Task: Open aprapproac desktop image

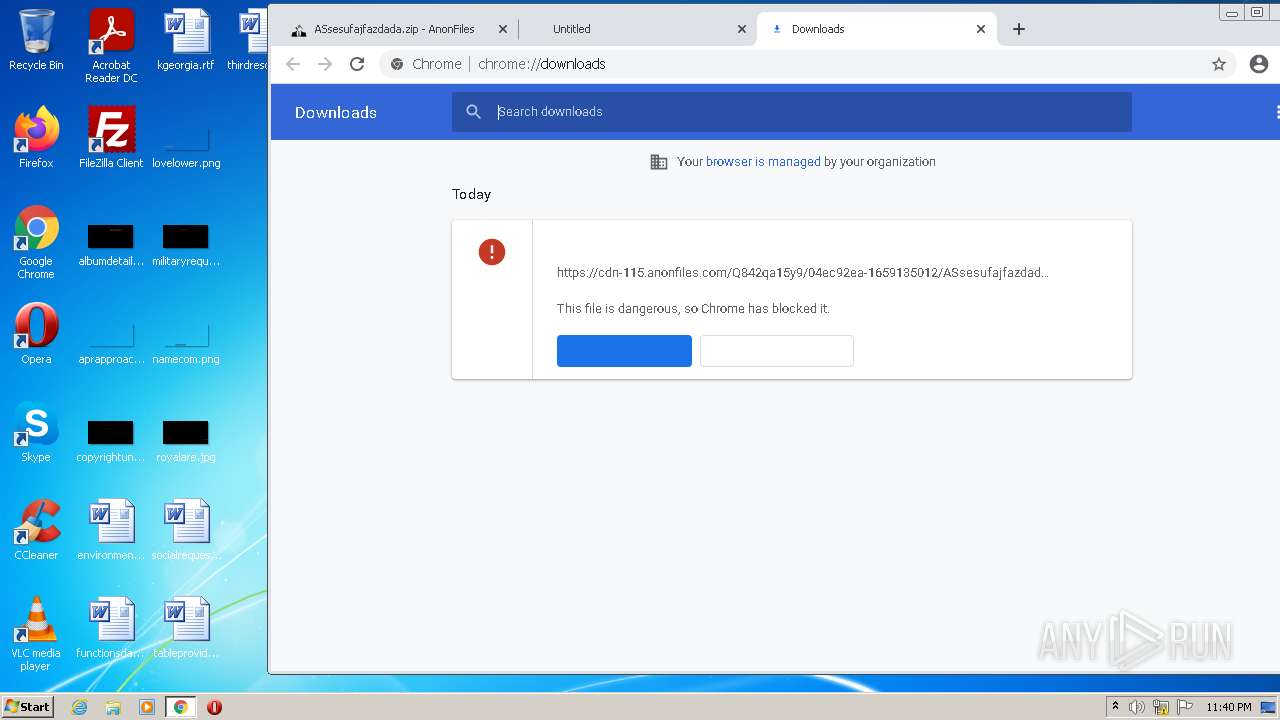Action: [111, 342]
